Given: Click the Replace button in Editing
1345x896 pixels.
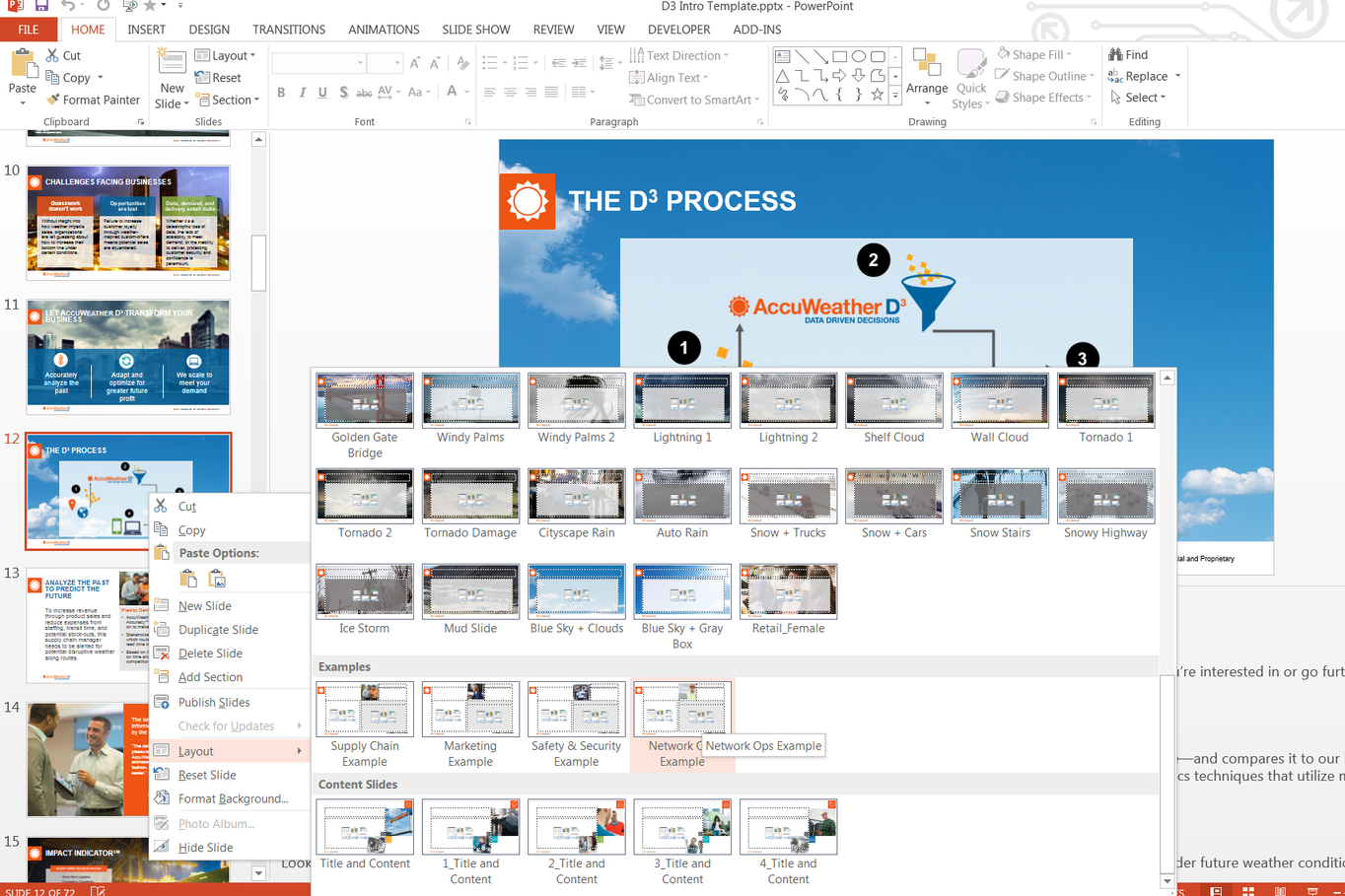Looking at the screenshot, I should pos(1145,76).
